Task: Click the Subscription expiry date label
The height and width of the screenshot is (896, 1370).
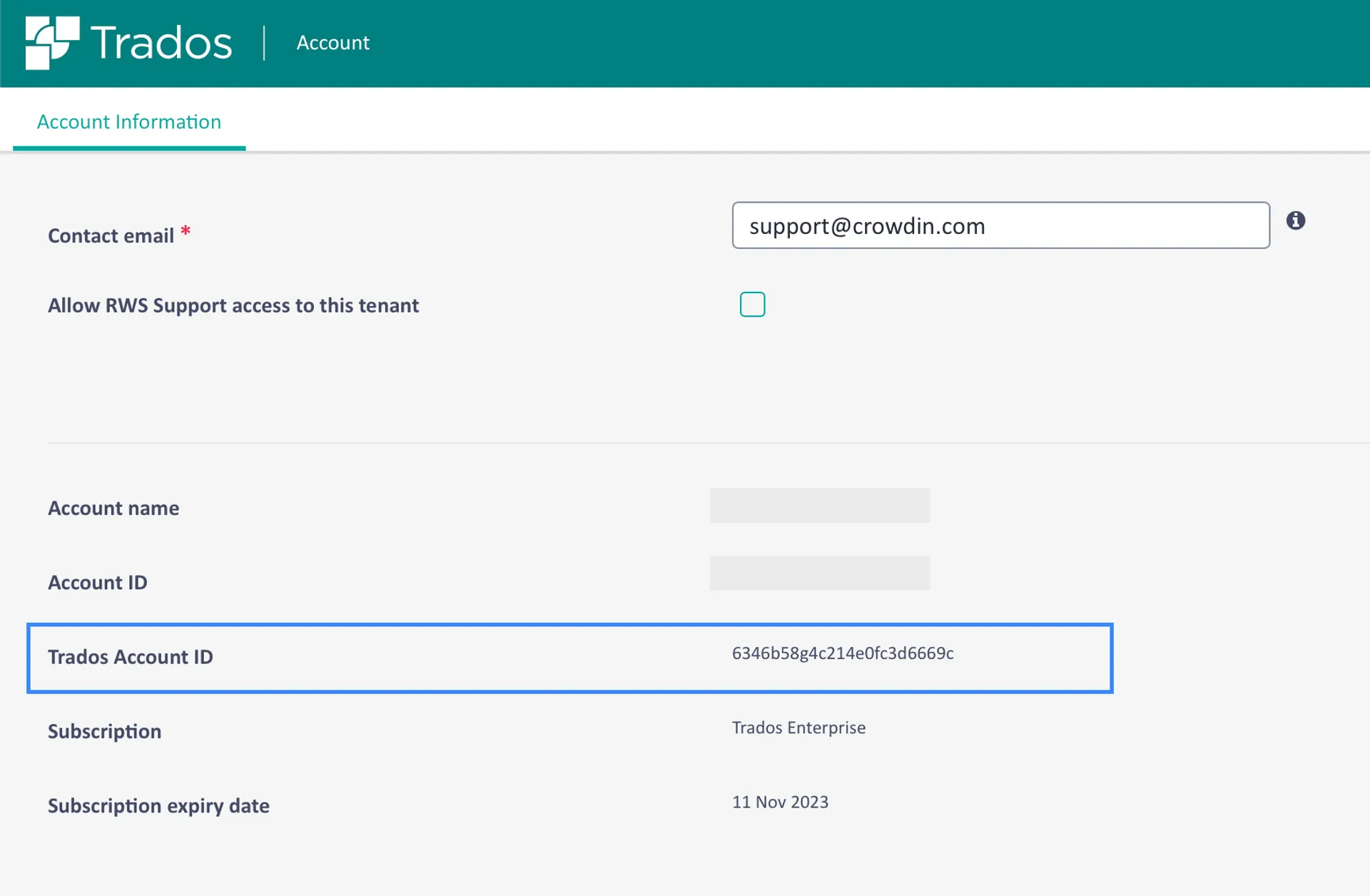Action: [158, 806]
